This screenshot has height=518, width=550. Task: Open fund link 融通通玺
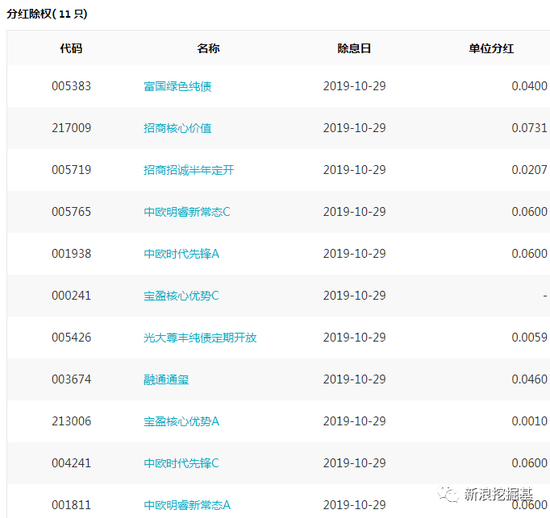(x=166, y=379)
